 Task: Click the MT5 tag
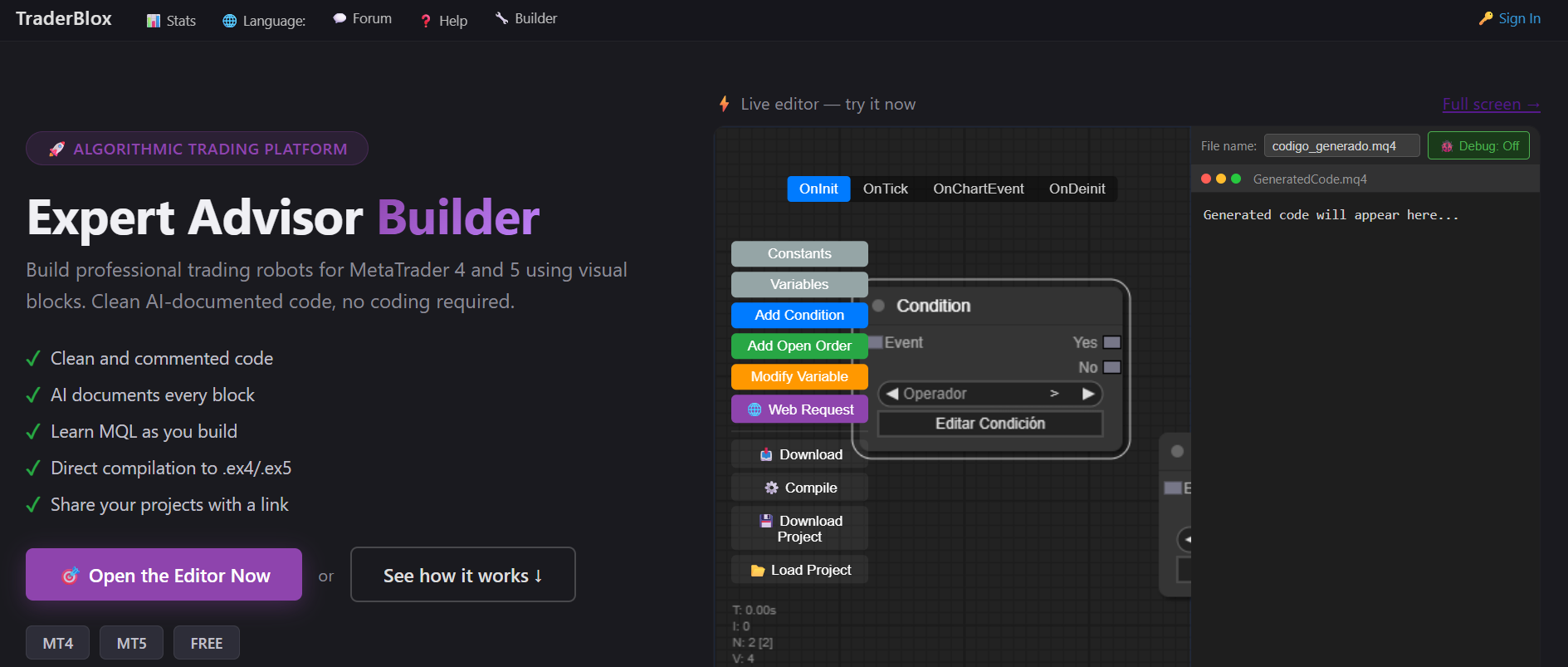click(131, 643)
